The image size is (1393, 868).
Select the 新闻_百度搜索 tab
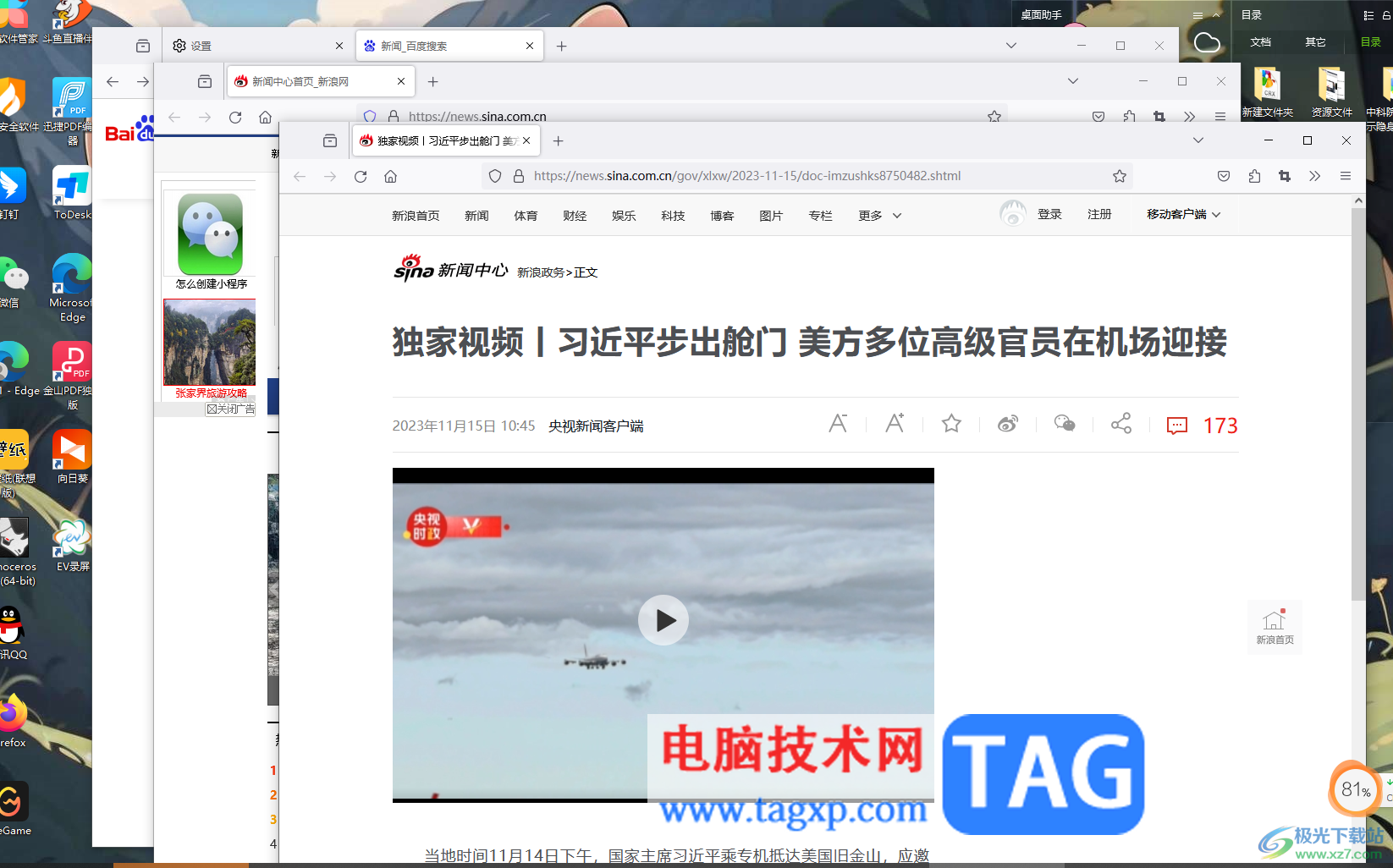(449, 46)
